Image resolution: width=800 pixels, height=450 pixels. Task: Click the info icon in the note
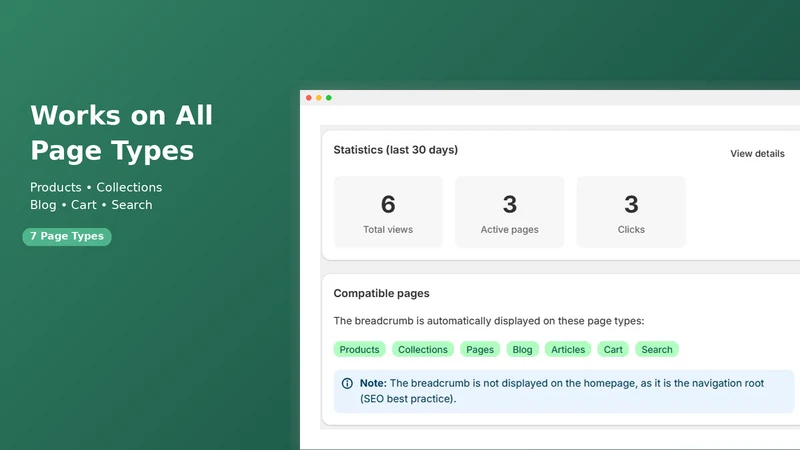[x=347, y=383]
